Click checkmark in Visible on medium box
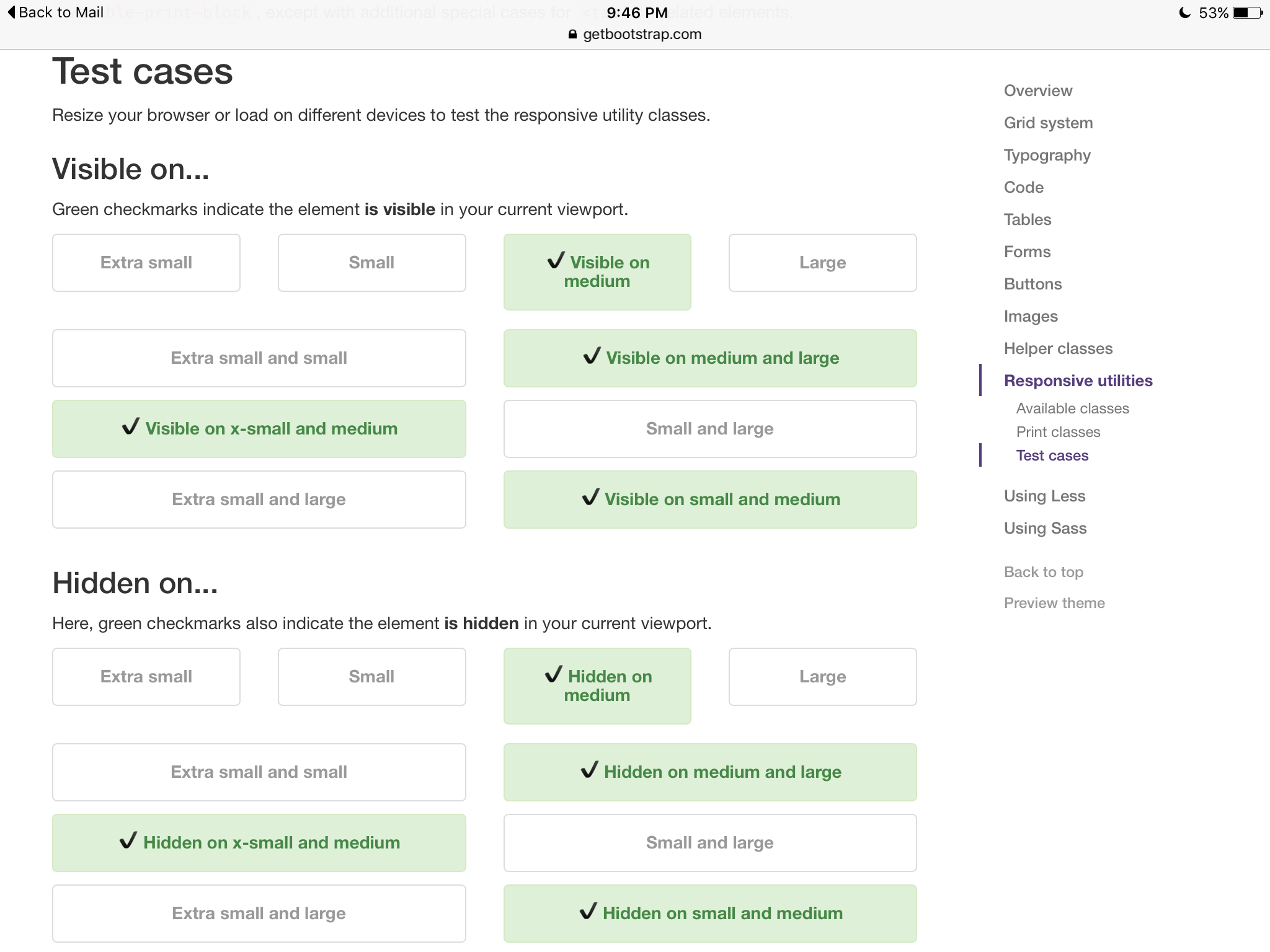Screen dimensions: 1270x952 pyautogui.click(x=556, y=260)
